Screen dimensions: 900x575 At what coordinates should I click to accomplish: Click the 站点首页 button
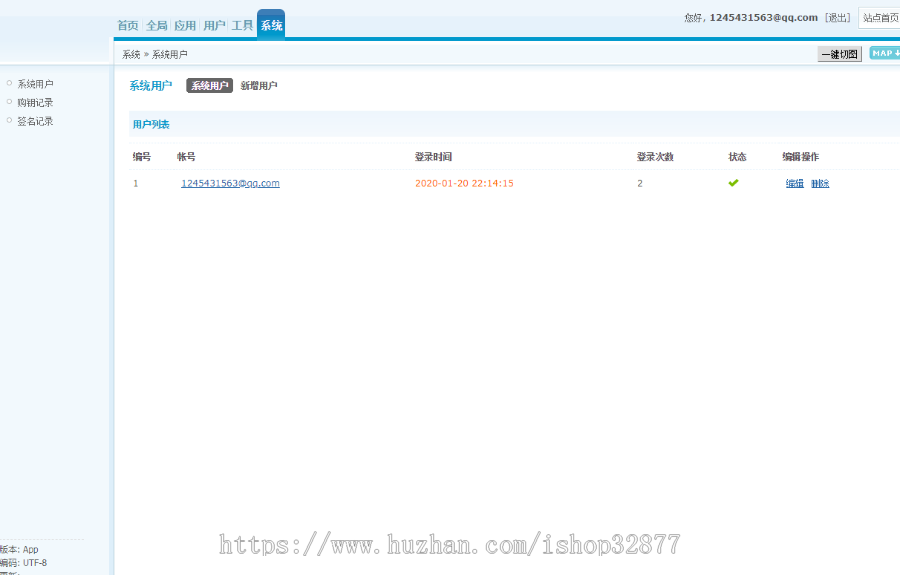click(879, 18)
